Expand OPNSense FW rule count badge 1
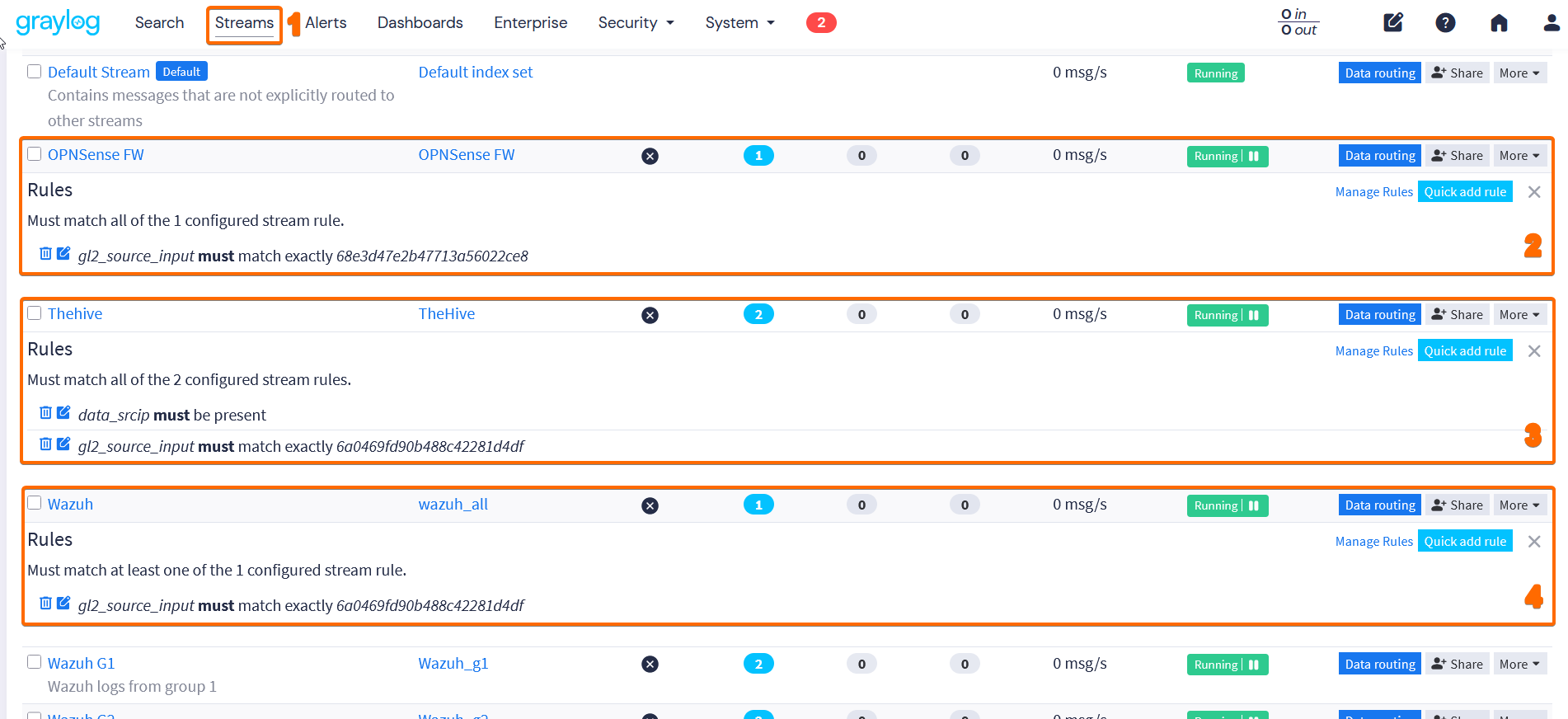Viewport: 1568px width, 719px height. click(x=758, y=155)
